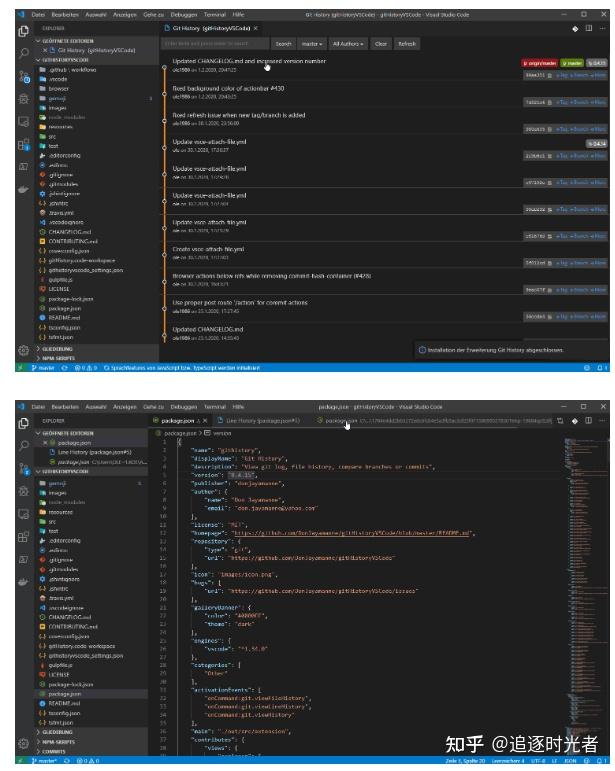Open Extensions icon in bottom window activity bar

tap(23, 537)
